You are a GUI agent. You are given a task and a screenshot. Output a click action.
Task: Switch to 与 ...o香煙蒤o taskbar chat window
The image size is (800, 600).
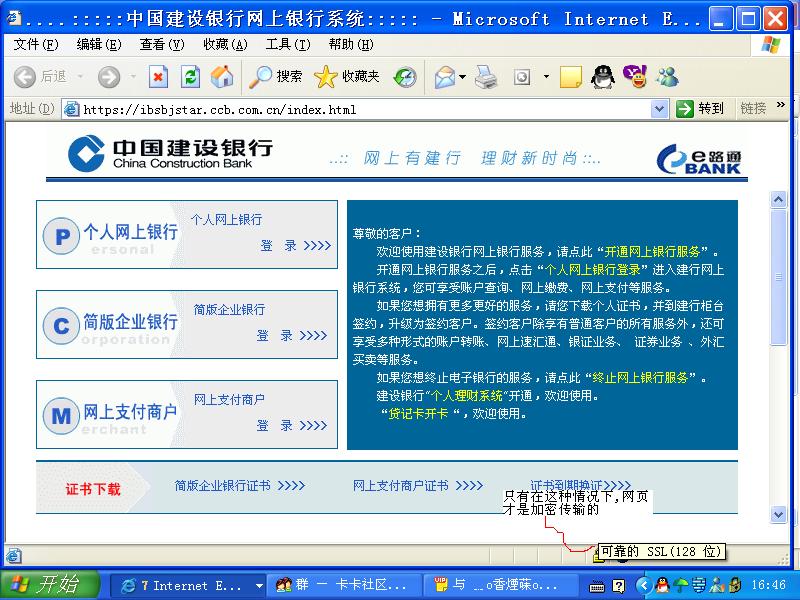point(503,585)
